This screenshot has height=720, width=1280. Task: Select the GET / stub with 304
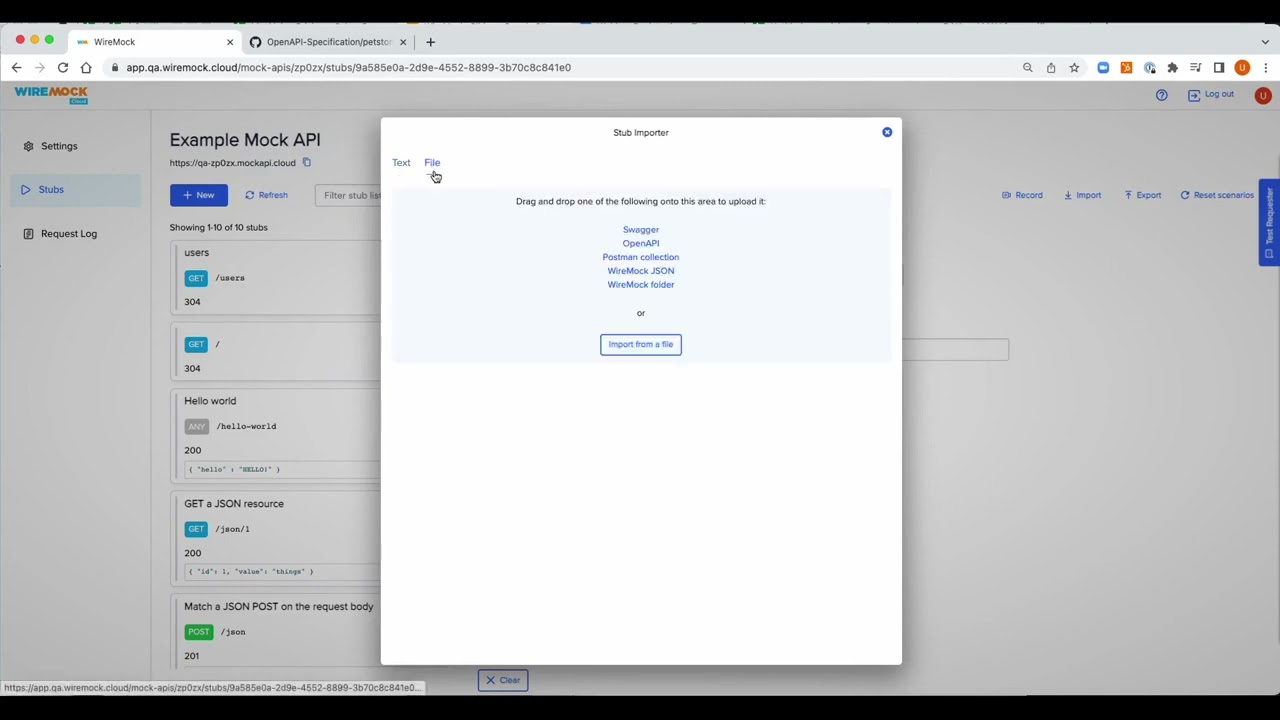[276, 352]
